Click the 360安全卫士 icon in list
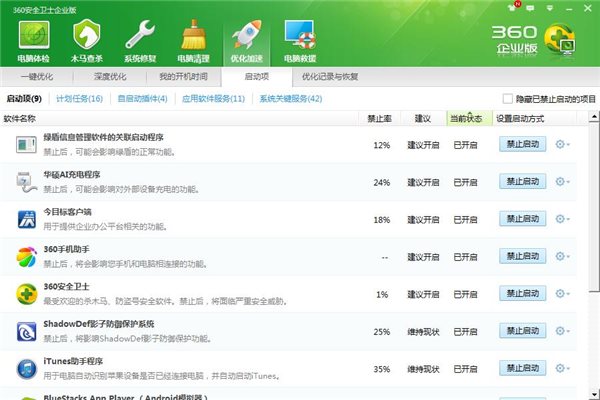The width and height of the screenshot is (600, 400). 26,294
